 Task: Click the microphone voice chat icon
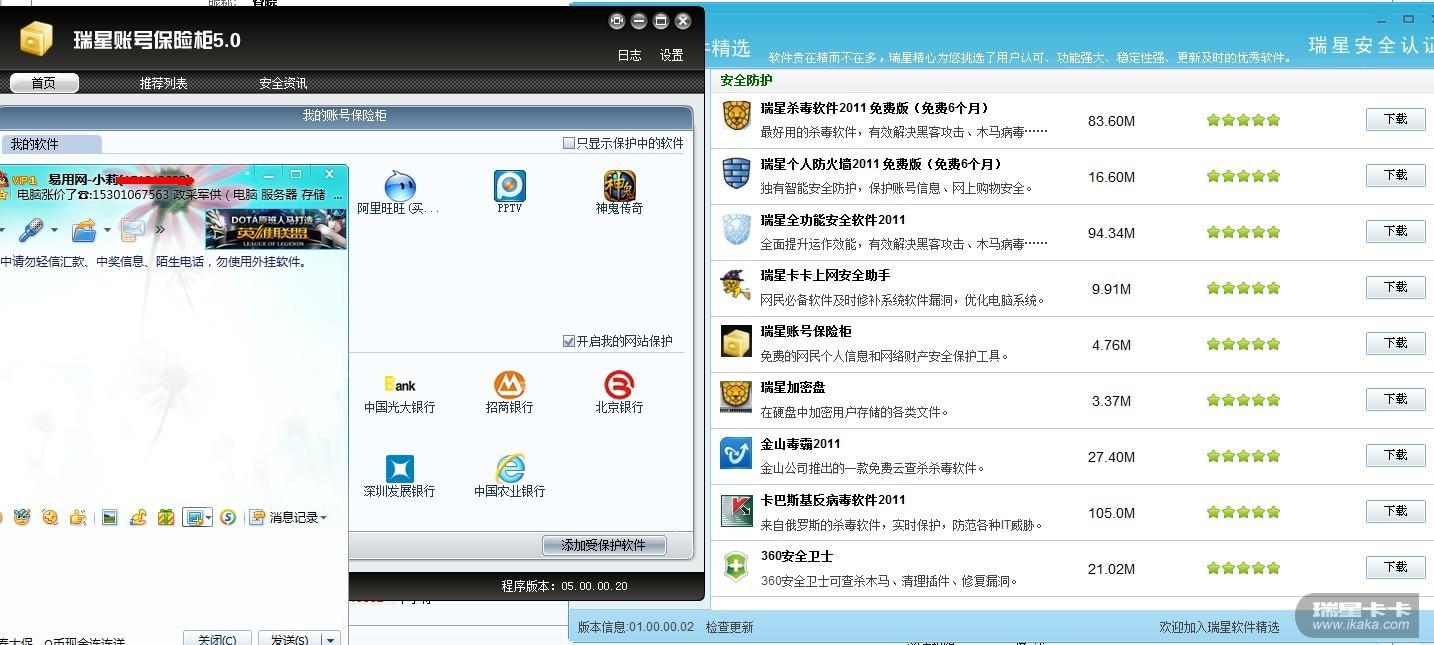point(30,230)
